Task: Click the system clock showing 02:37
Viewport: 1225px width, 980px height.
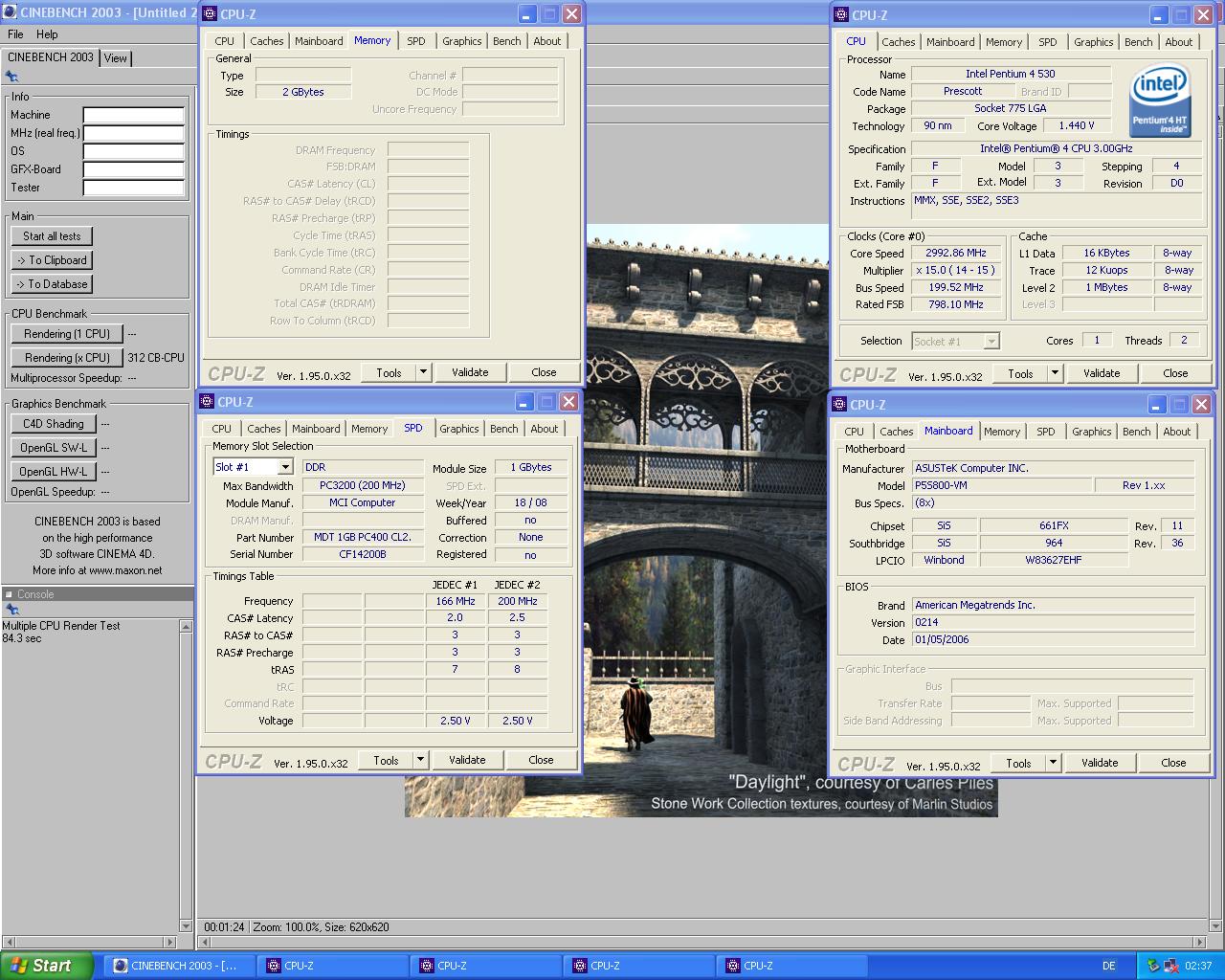Action: click(1198, 966)
